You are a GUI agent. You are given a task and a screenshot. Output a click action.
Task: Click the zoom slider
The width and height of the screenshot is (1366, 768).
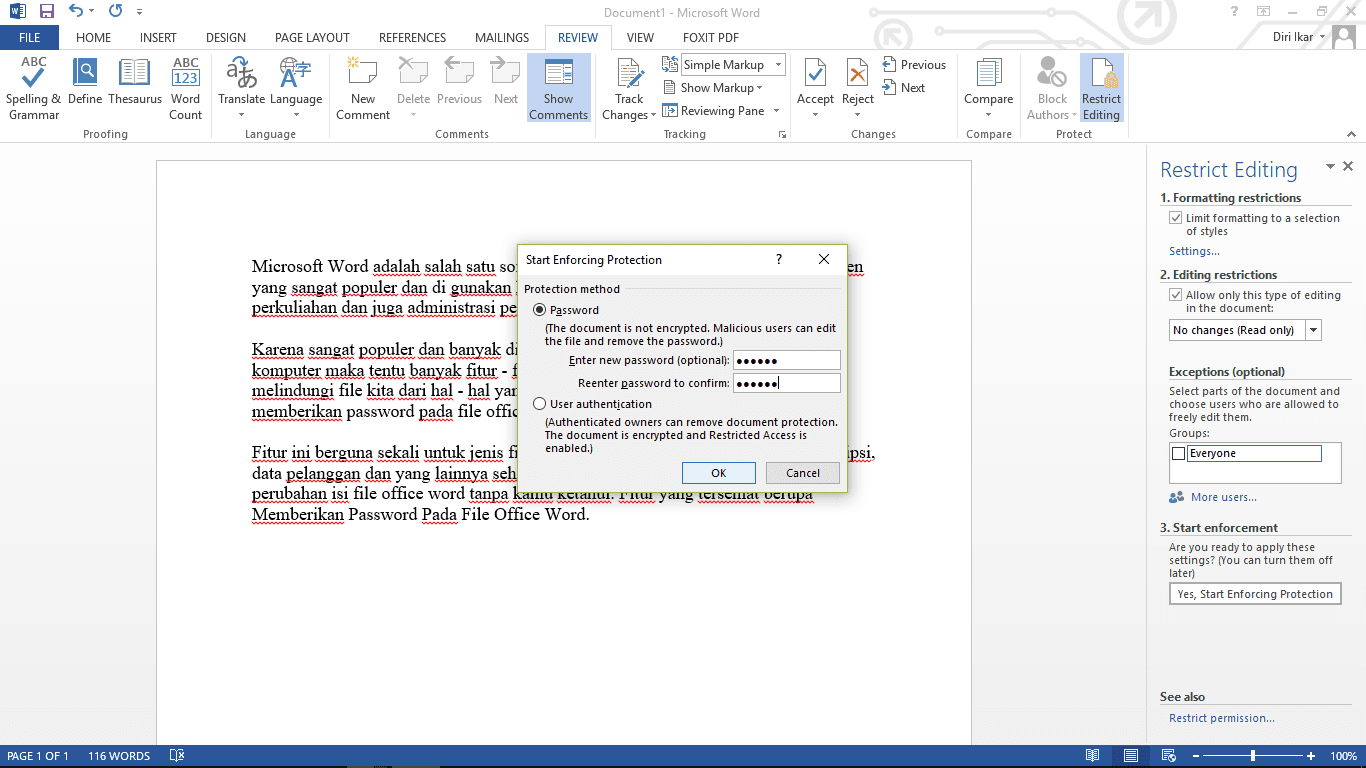point(1254,756)
